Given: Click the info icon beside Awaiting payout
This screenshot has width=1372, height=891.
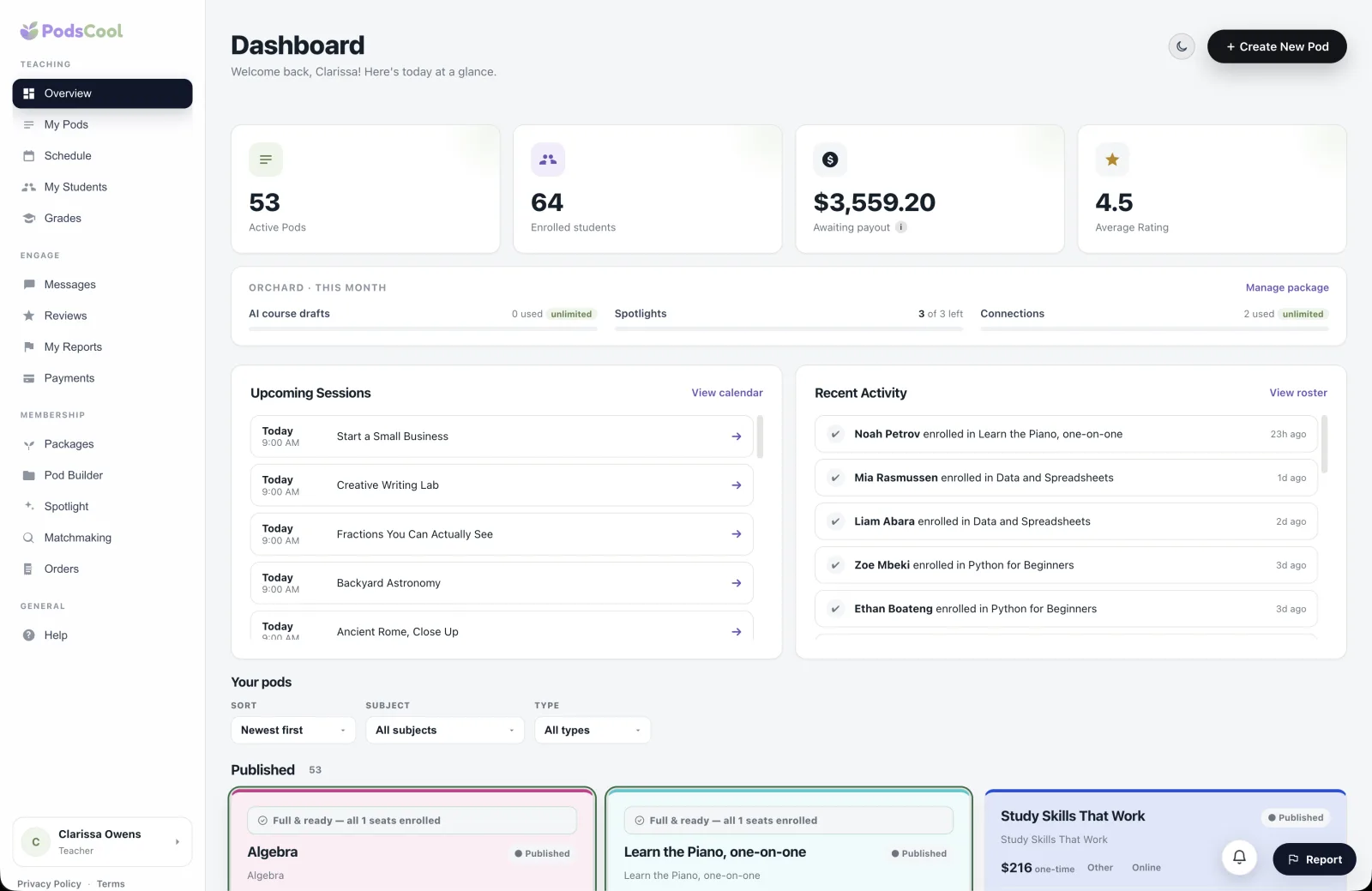Looking at the screenshot, I should point(901,227).
